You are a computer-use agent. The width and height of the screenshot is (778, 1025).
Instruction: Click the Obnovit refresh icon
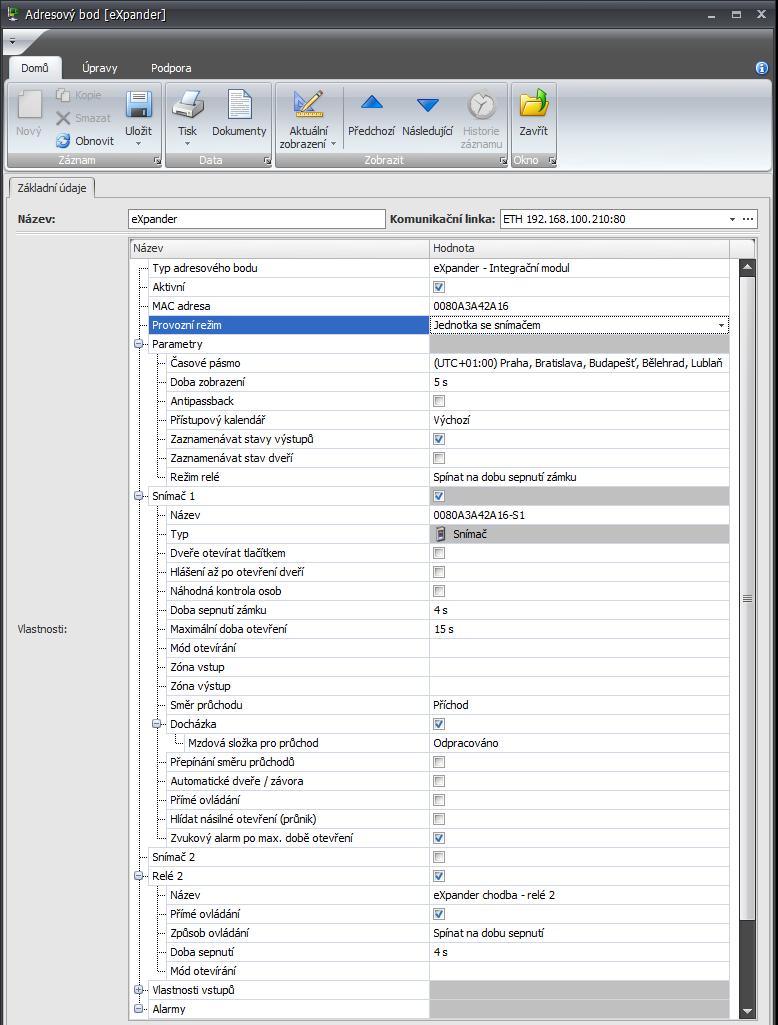[63, 141]
